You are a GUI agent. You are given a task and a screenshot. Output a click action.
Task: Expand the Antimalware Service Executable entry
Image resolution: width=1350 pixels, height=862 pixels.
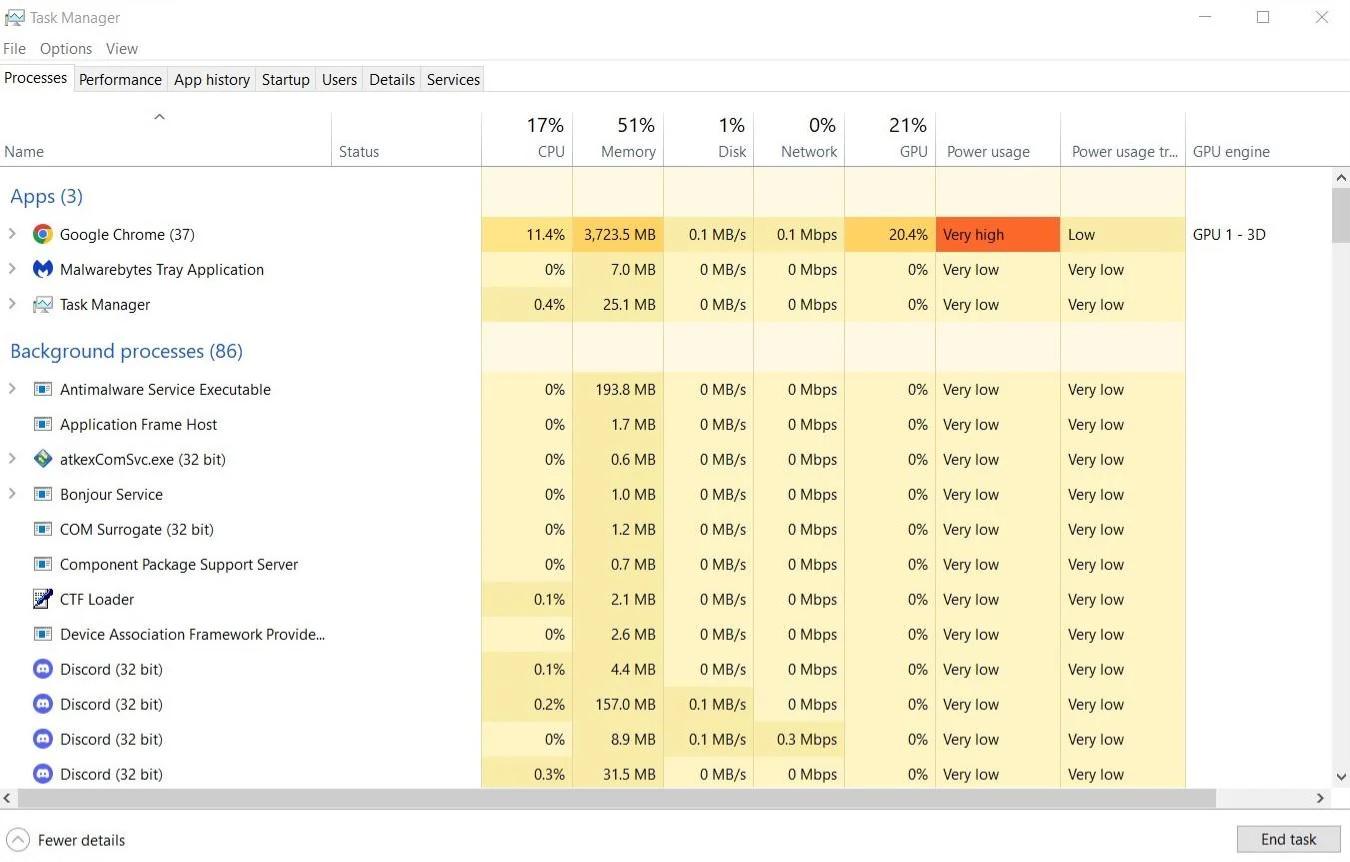[12, 389]
